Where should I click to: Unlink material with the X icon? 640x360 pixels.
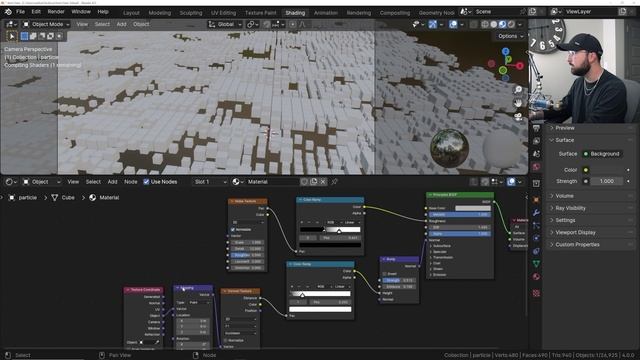click(322, 182)
